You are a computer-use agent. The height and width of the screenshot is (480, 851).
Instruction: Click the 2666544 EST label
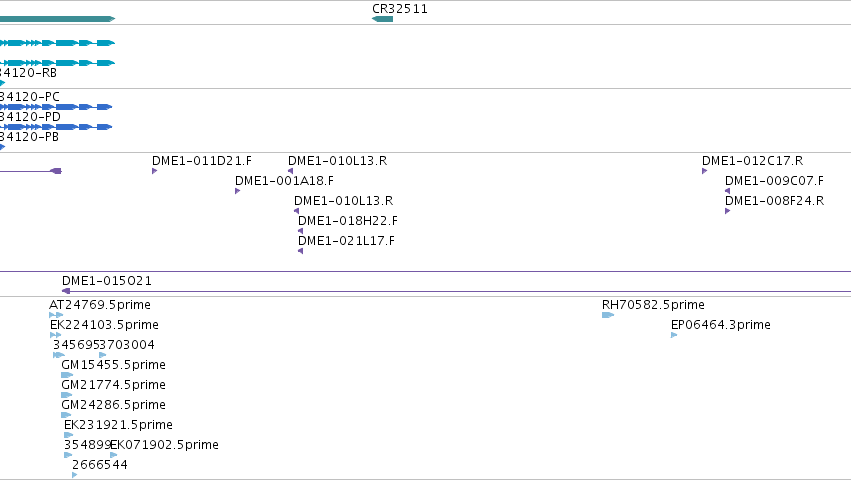pos(100,465)
